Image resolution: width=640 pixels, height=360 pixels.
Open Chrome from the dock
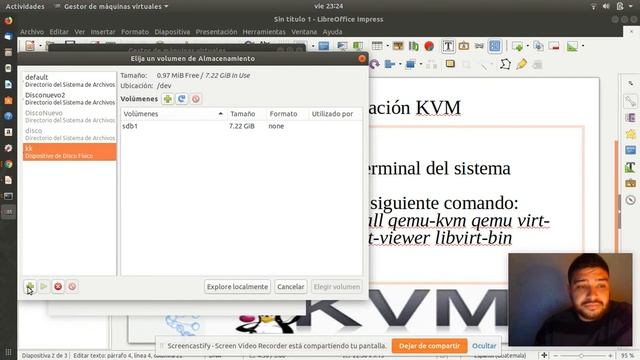click(8, 164)
